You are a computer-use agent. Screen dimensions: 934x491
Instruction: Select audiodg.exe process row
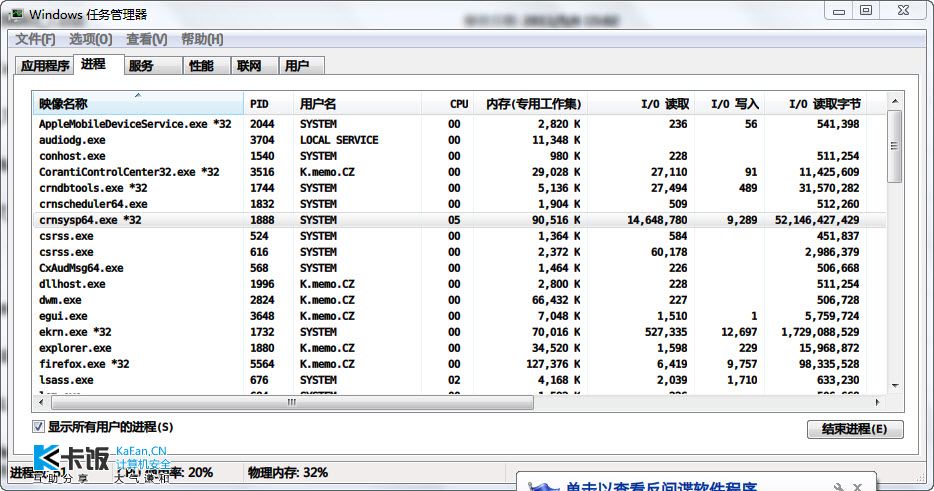coord(459,140)
